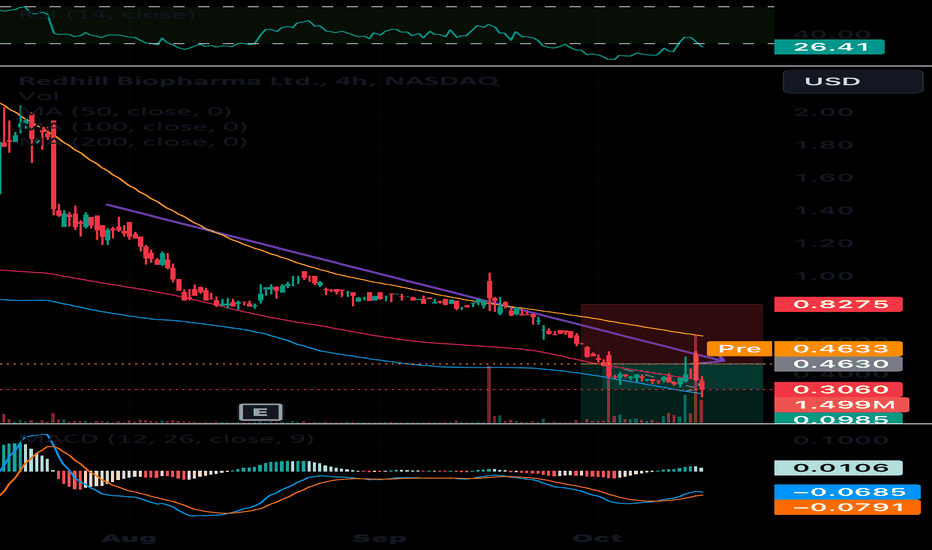Select the red short-position stop zone

coord(672,334)
